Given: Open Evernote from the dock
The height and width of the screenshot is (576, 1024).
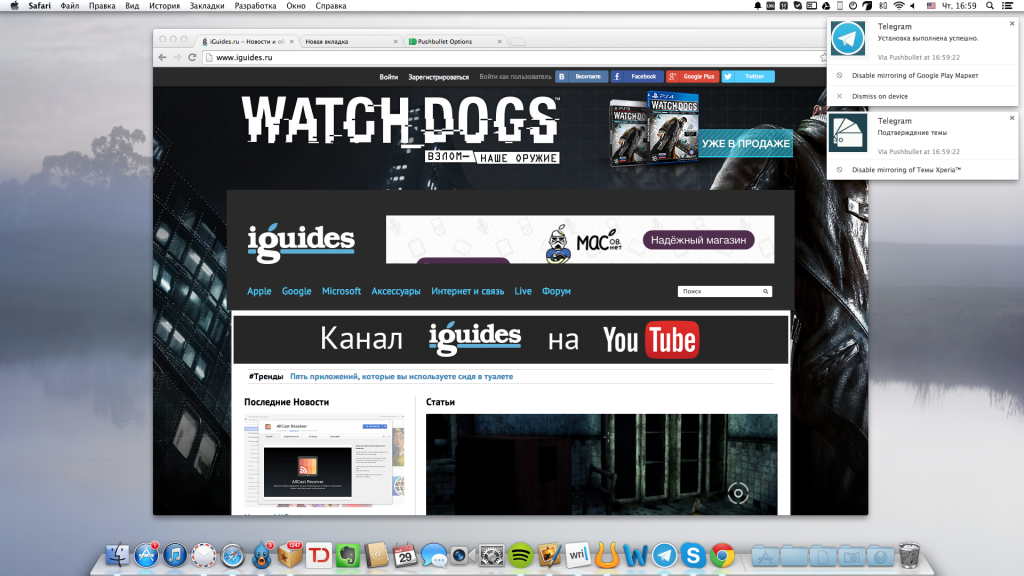Looking at the screenshot, I should 348,556.
